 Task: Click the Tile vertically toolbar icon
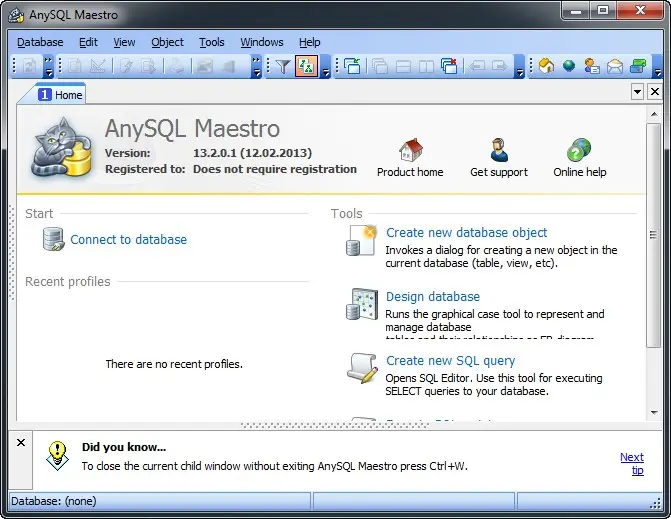click(426, 67)
